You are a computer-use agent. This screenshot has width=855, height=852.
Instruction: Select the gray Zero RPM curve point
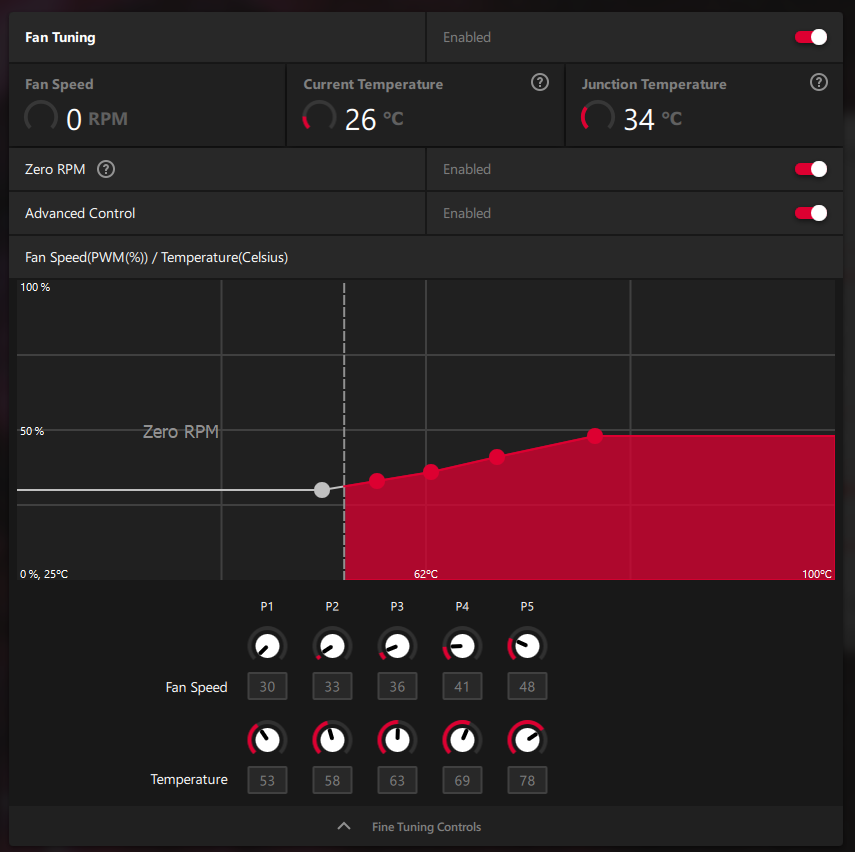pyautogui.click(x=322, y=490)
